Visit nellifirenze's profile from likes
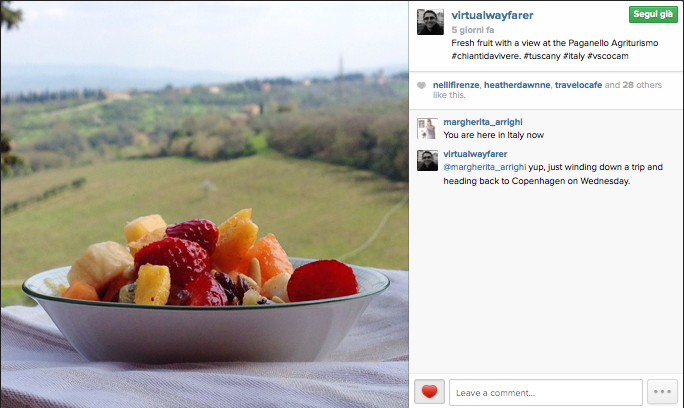 [x=456, y=85]
